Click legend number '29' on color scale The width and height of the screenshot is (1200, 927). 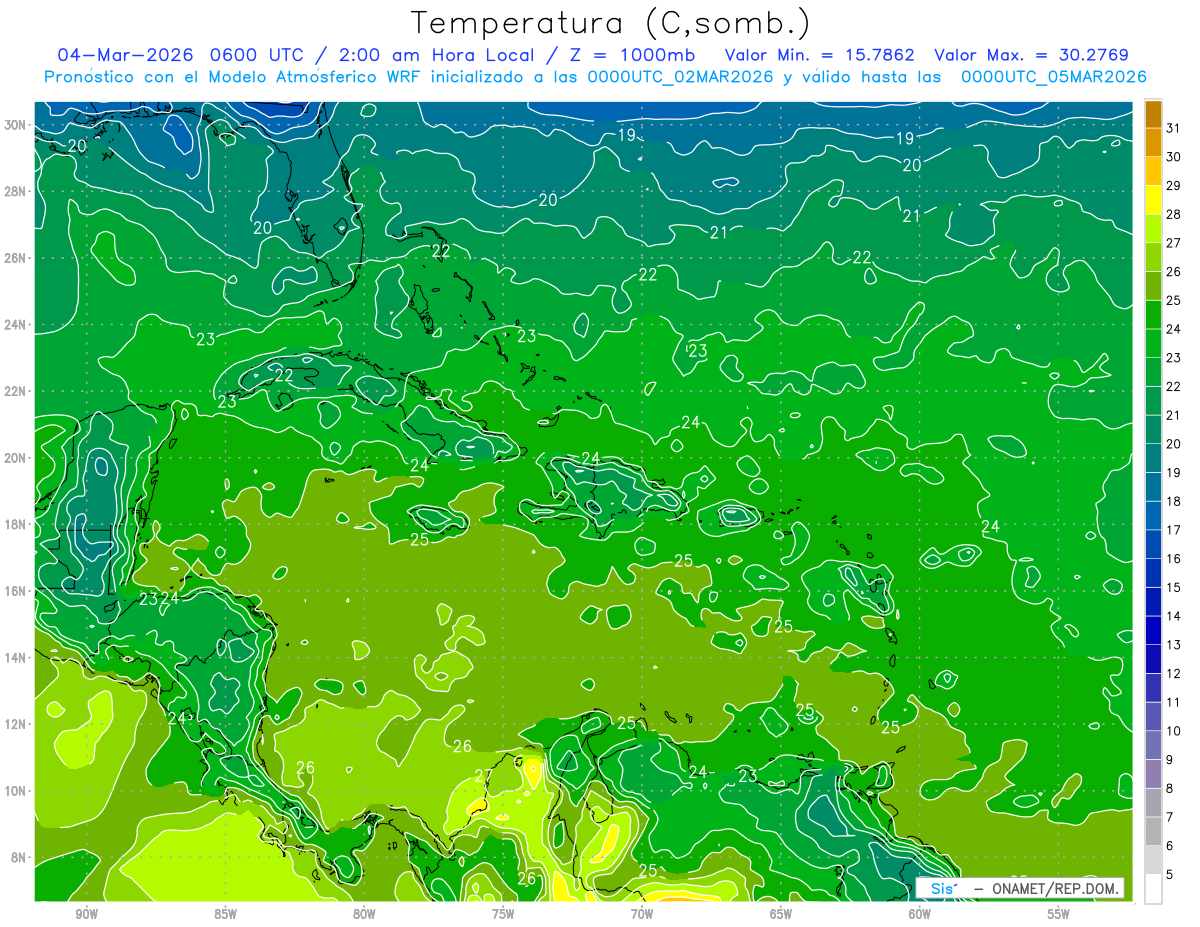[1174, 186]
